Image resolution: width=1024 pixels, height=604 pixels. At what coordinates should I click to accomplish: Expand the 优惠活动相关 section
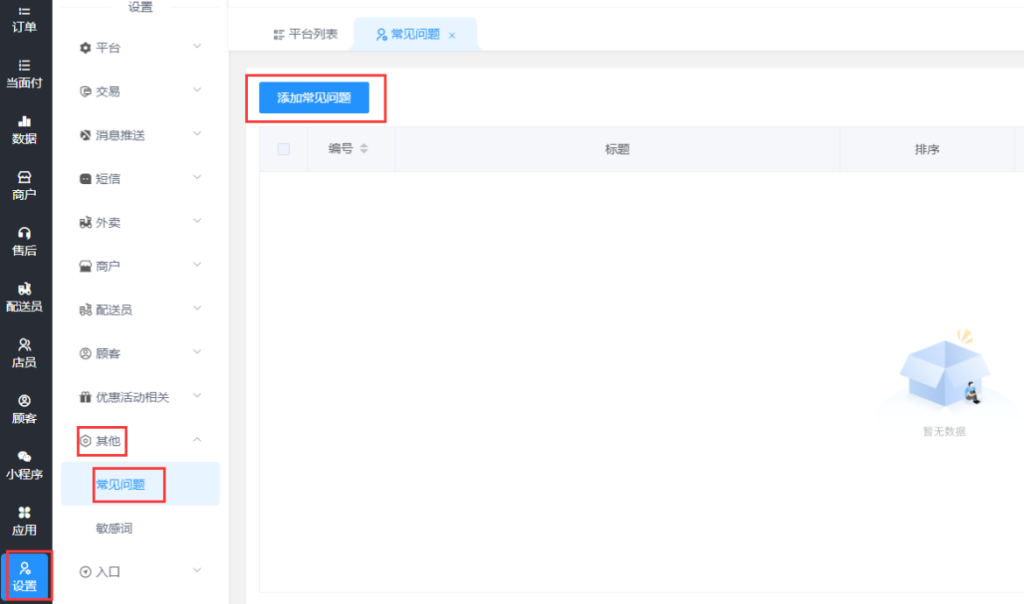pos(140,397)
